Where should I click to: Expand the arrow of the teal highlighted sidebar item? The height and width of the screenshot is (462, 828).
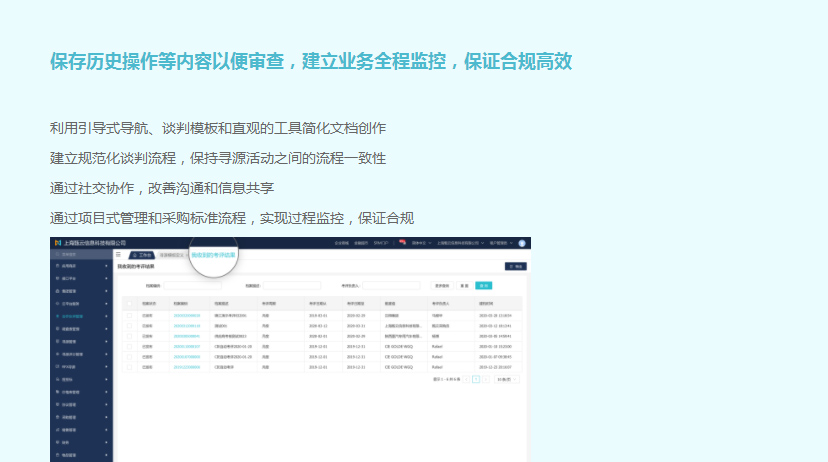(x=106, y=316)
